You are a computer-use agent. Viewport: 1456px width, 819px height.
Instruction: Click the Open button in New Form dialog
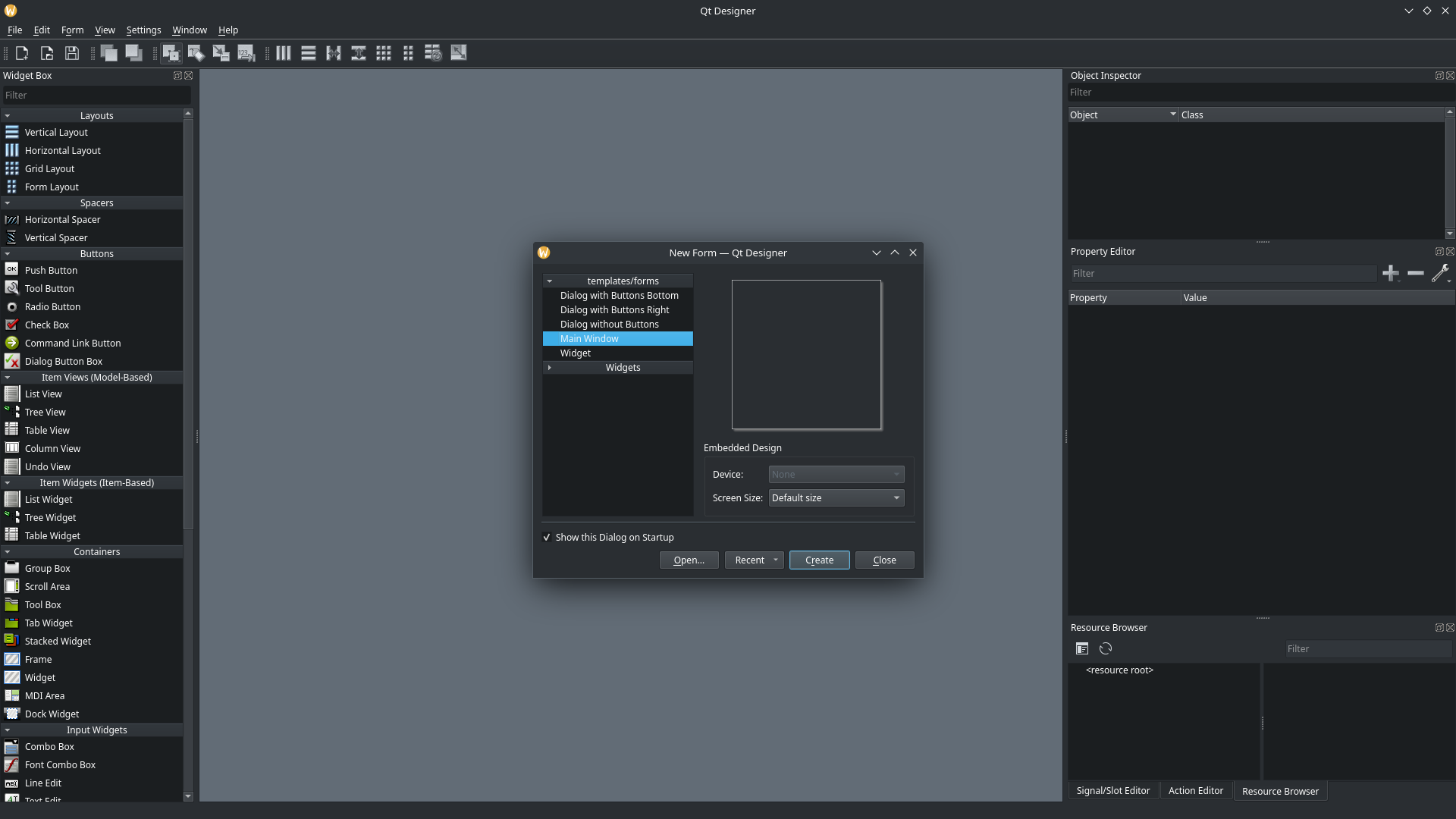click(688, 559)
